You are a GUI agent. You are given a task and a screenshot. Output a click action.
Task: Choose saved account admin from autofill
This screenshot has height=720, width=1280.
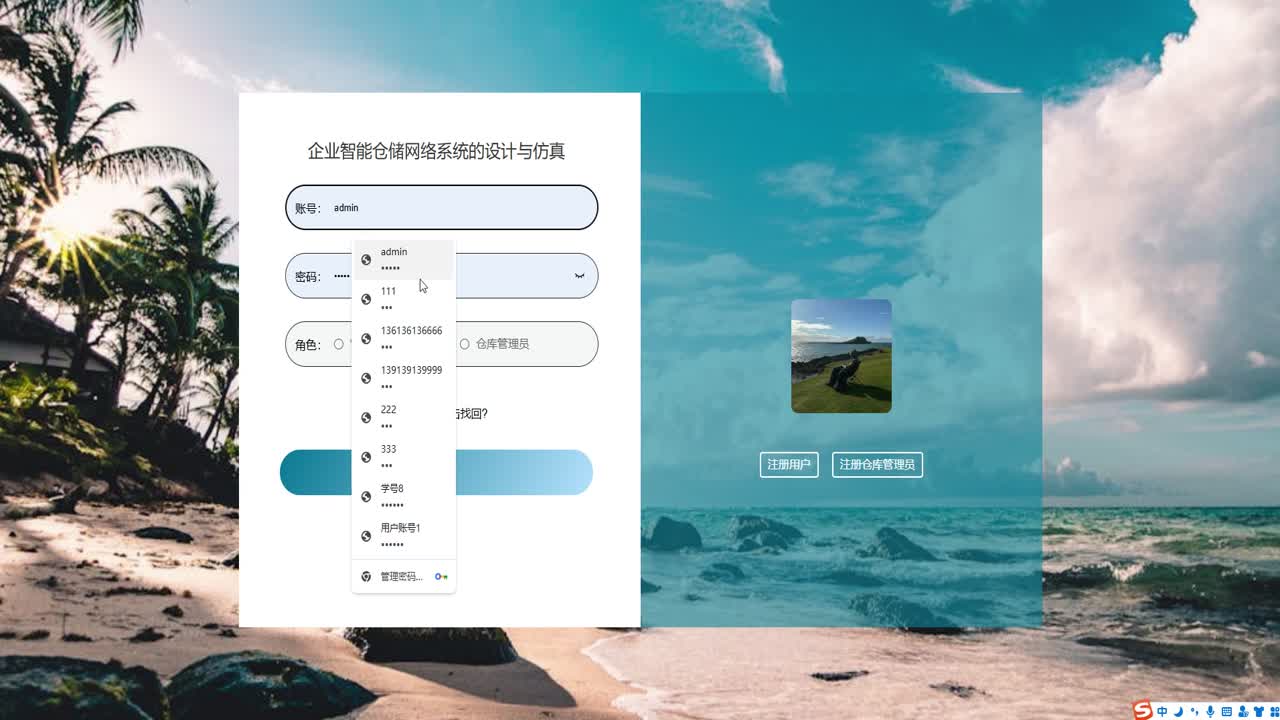(x=404, y=260)
